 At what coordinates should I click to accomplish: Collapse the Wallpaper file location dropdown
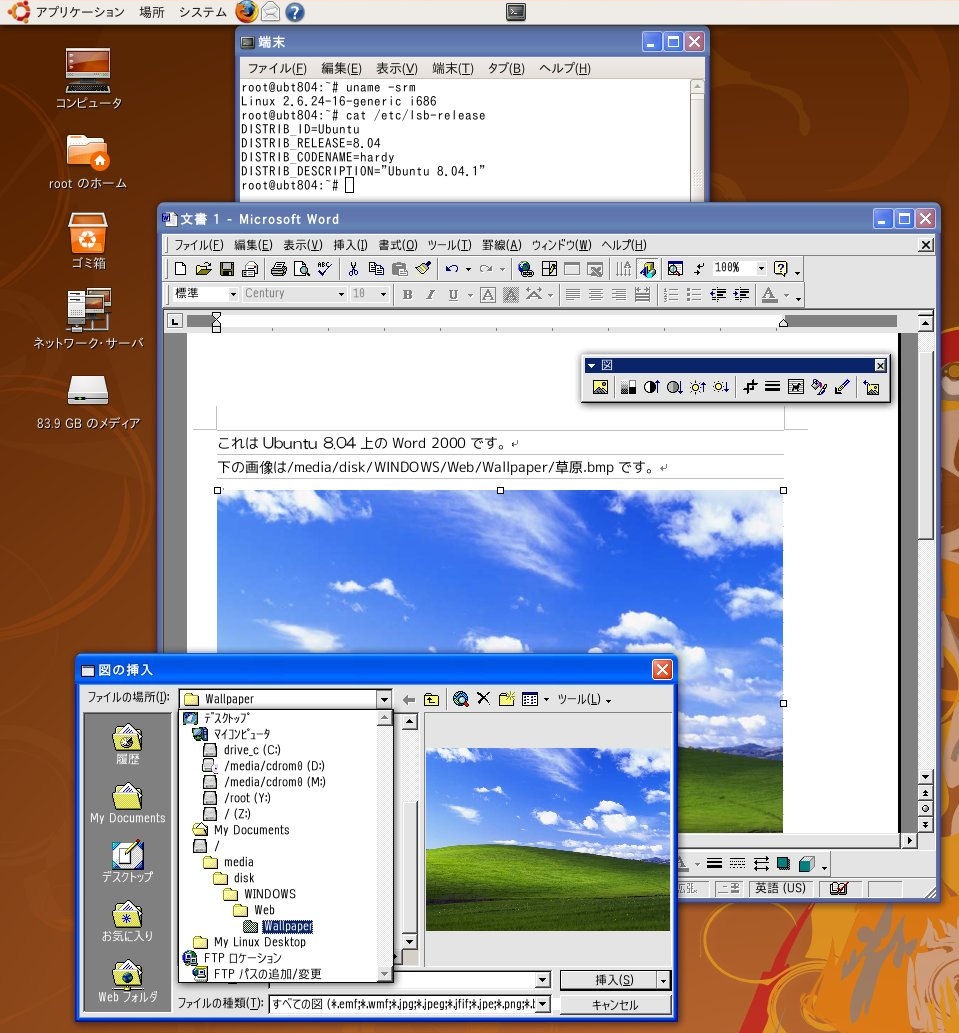click(x=384, y=699)
